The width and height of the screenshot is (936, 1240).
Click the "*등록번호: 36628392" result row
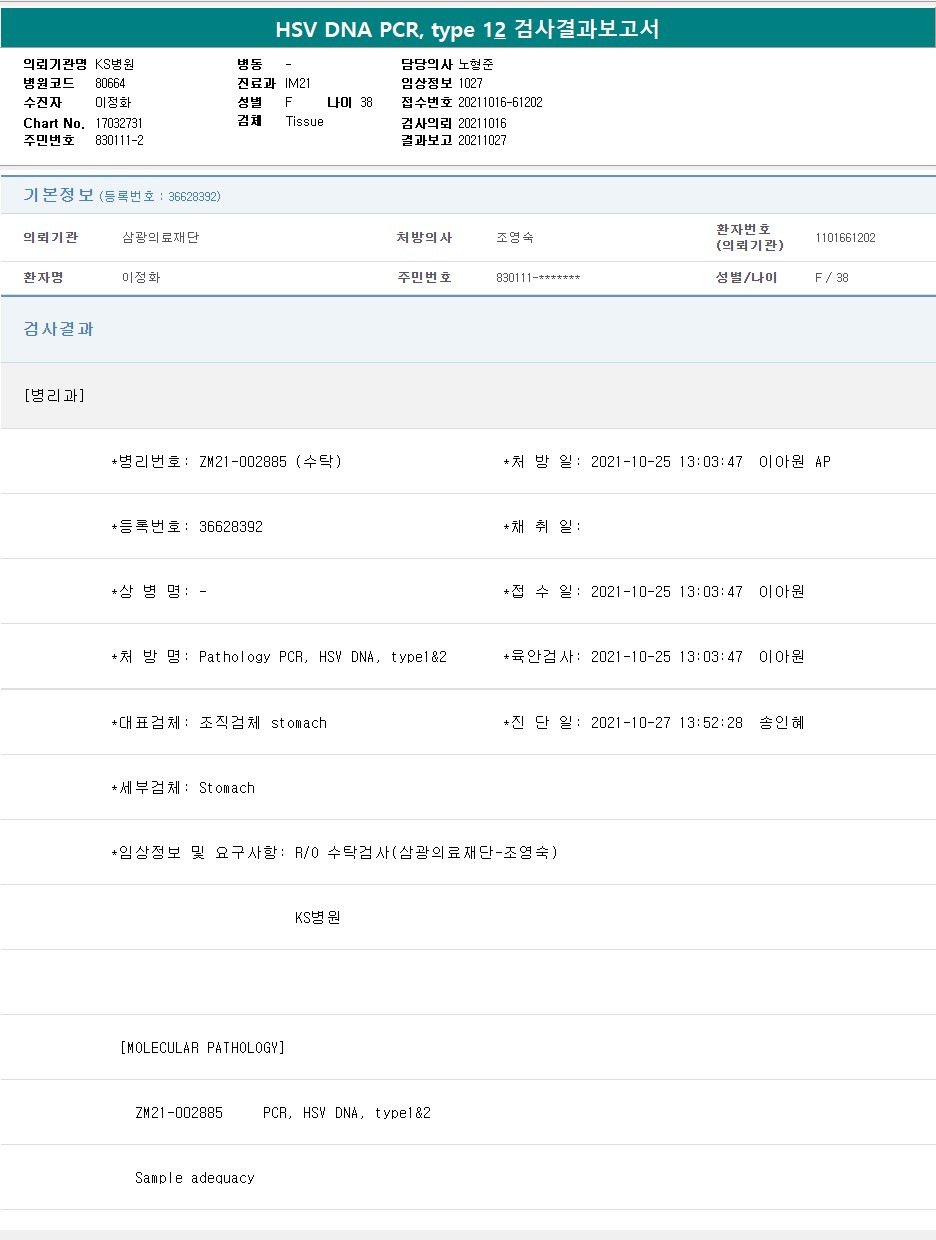[x=187, y=526]
